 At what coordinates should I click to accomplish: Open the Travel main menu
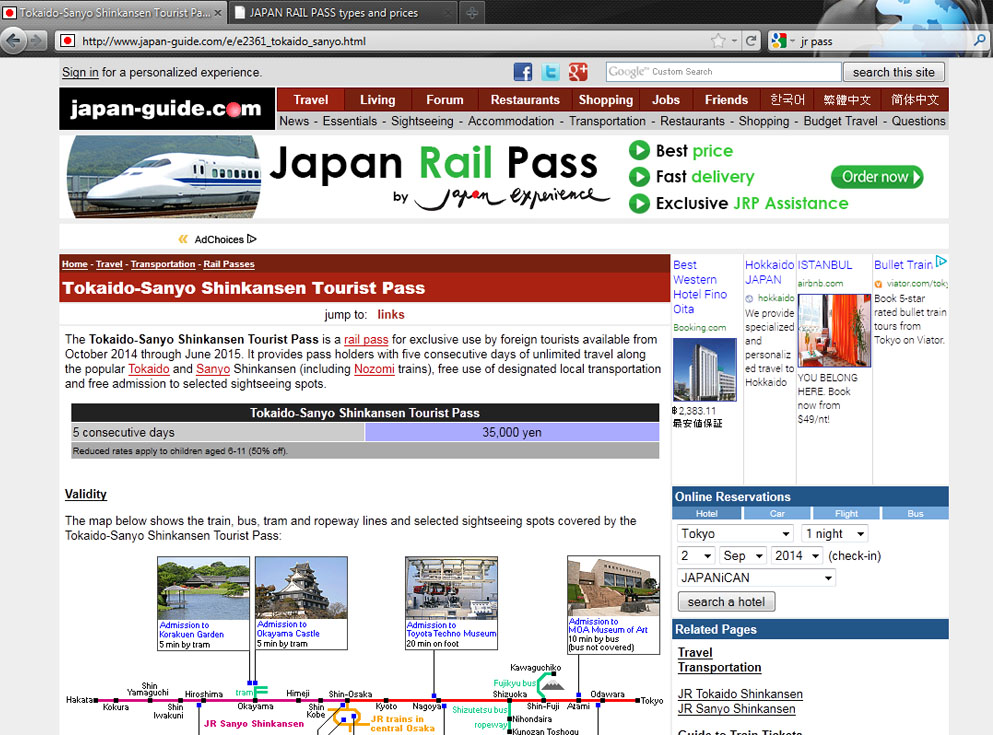tap(310, 99)
